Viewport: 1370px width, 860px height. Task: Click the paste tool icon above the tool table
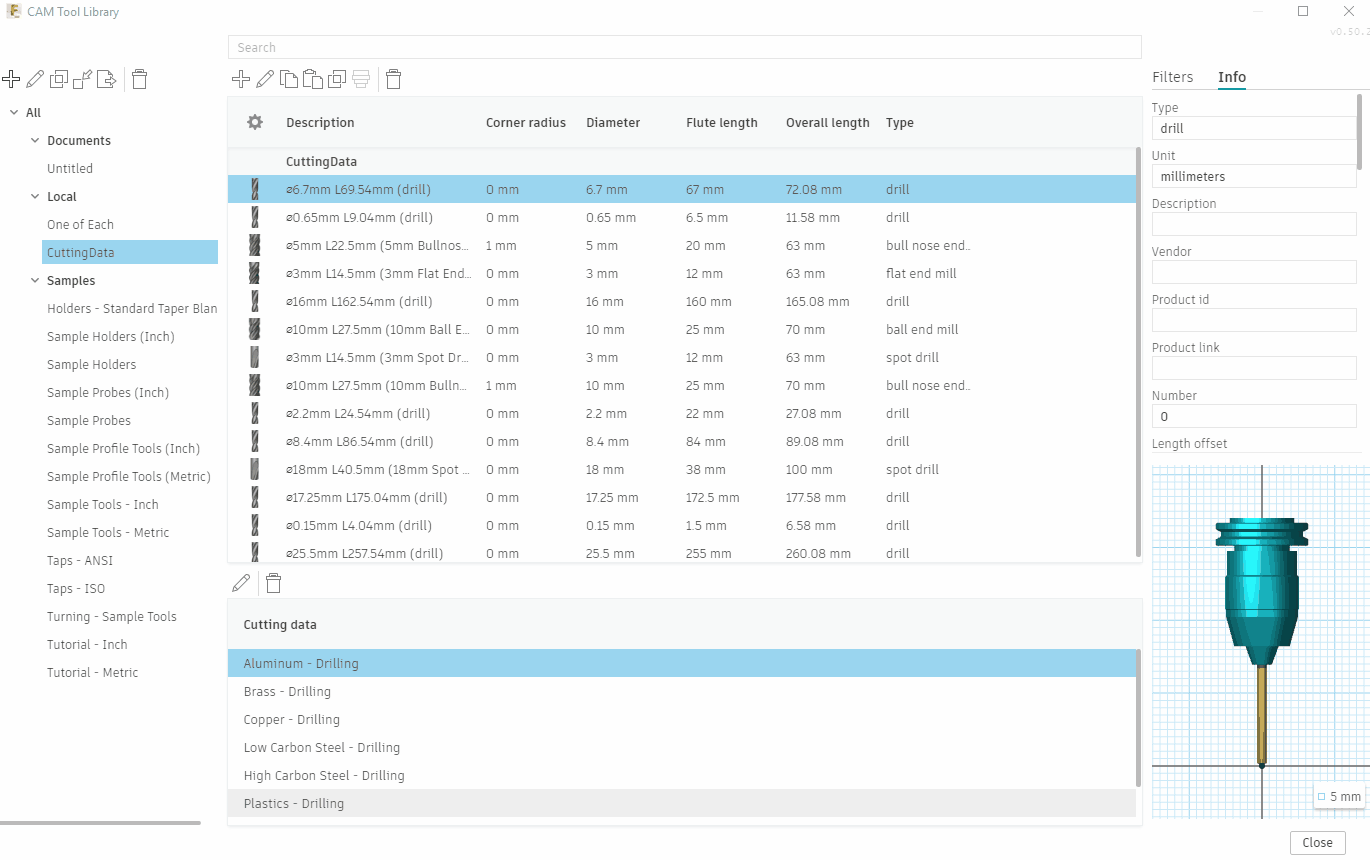click(313, 79)
